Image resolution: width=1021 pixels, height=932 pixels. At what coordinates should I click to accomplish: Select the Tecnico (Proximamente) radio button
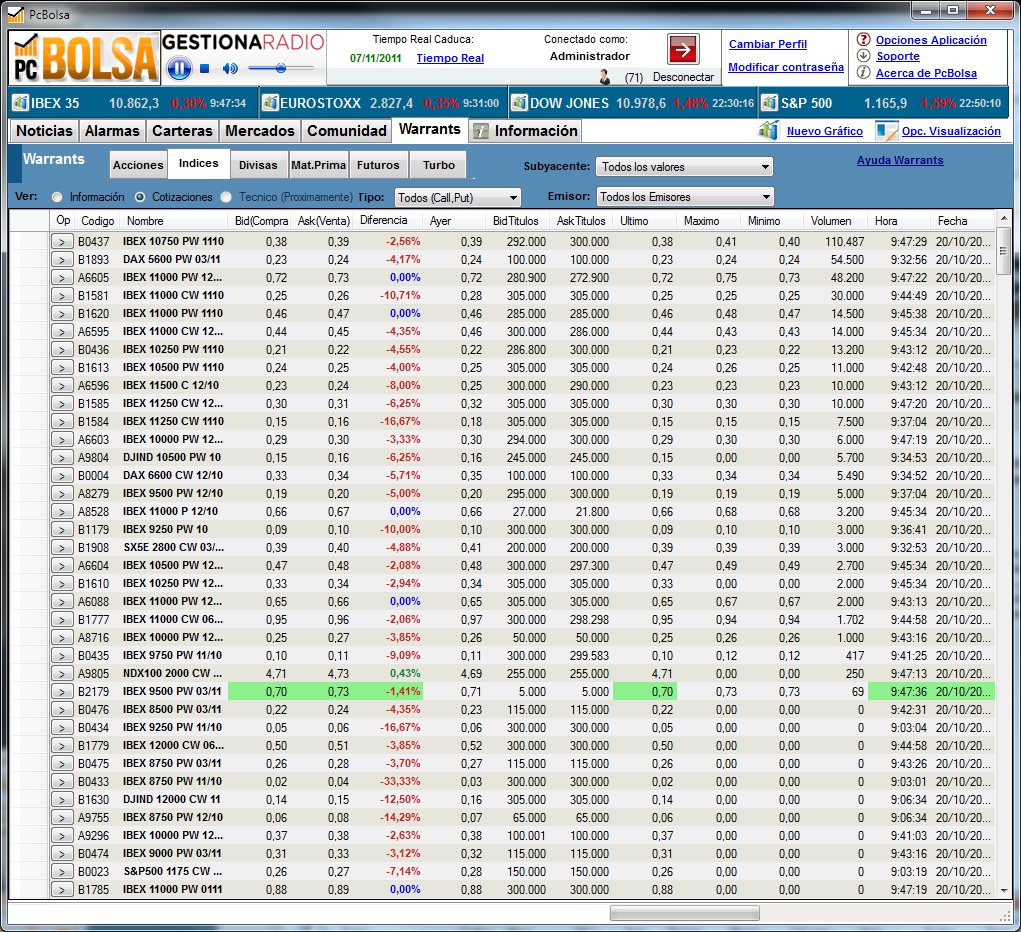(x=226, y=197)
